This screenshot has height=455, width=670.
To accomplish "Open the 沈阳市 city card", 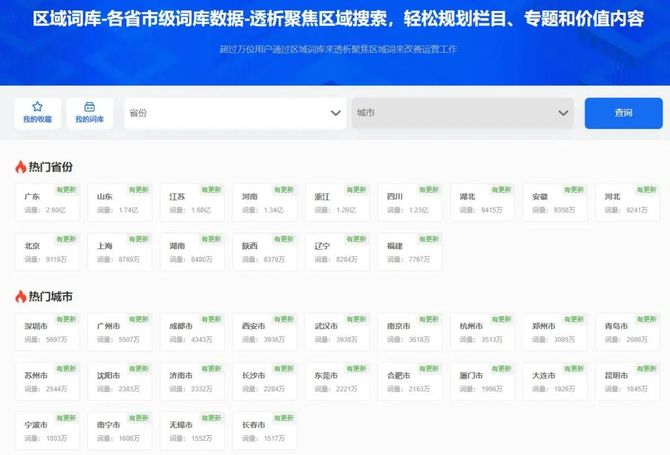I will click(x=120, y=382).
